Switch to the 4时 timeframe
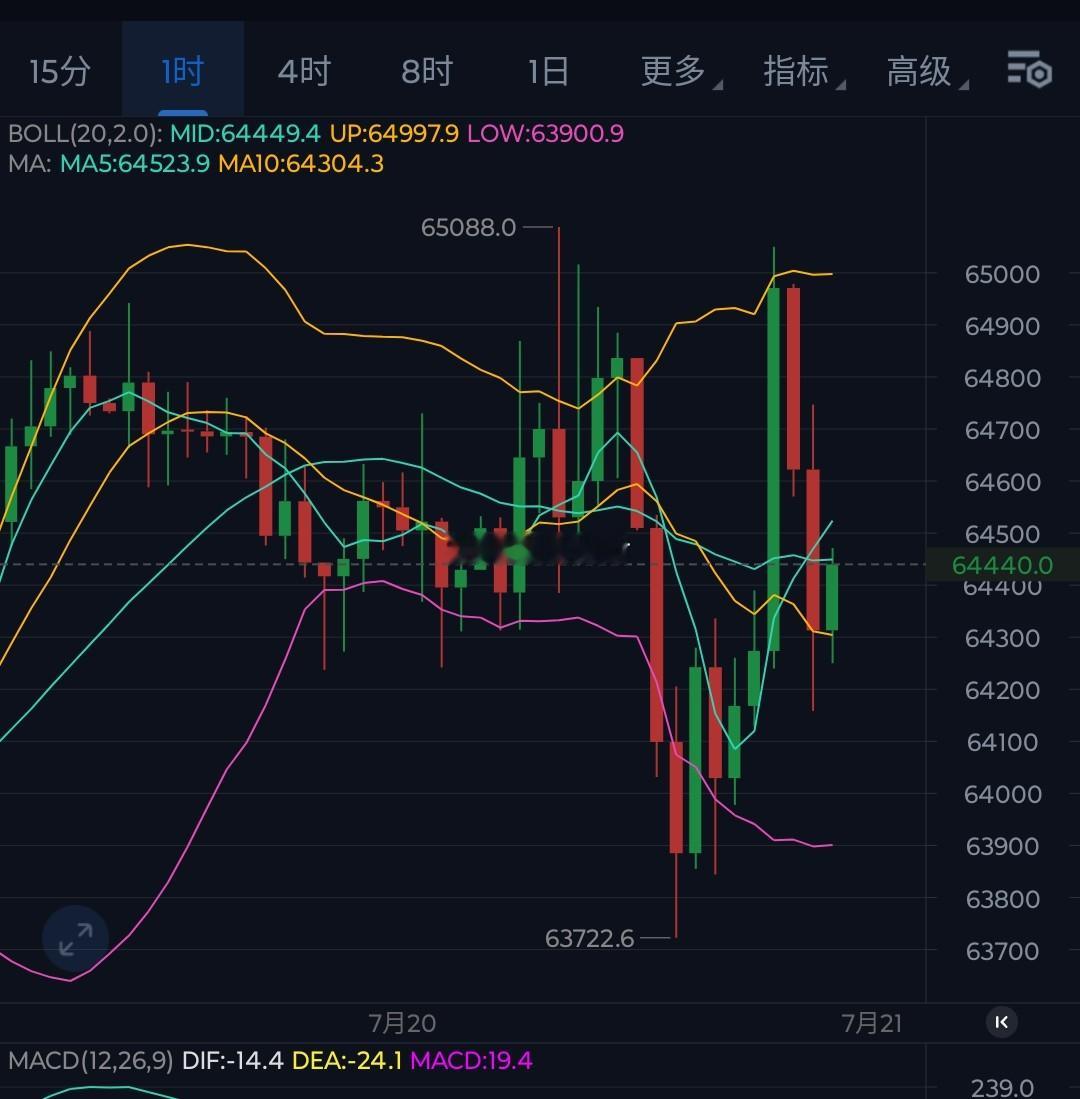 (304, 71)
